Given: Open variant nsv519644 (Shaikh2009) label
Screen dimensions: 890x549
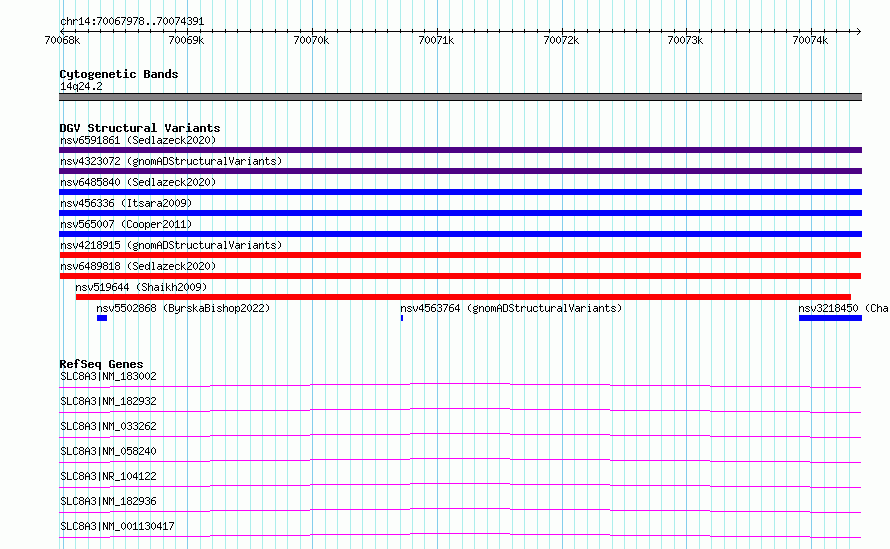Looking at the screenshot, I should 141,287.
